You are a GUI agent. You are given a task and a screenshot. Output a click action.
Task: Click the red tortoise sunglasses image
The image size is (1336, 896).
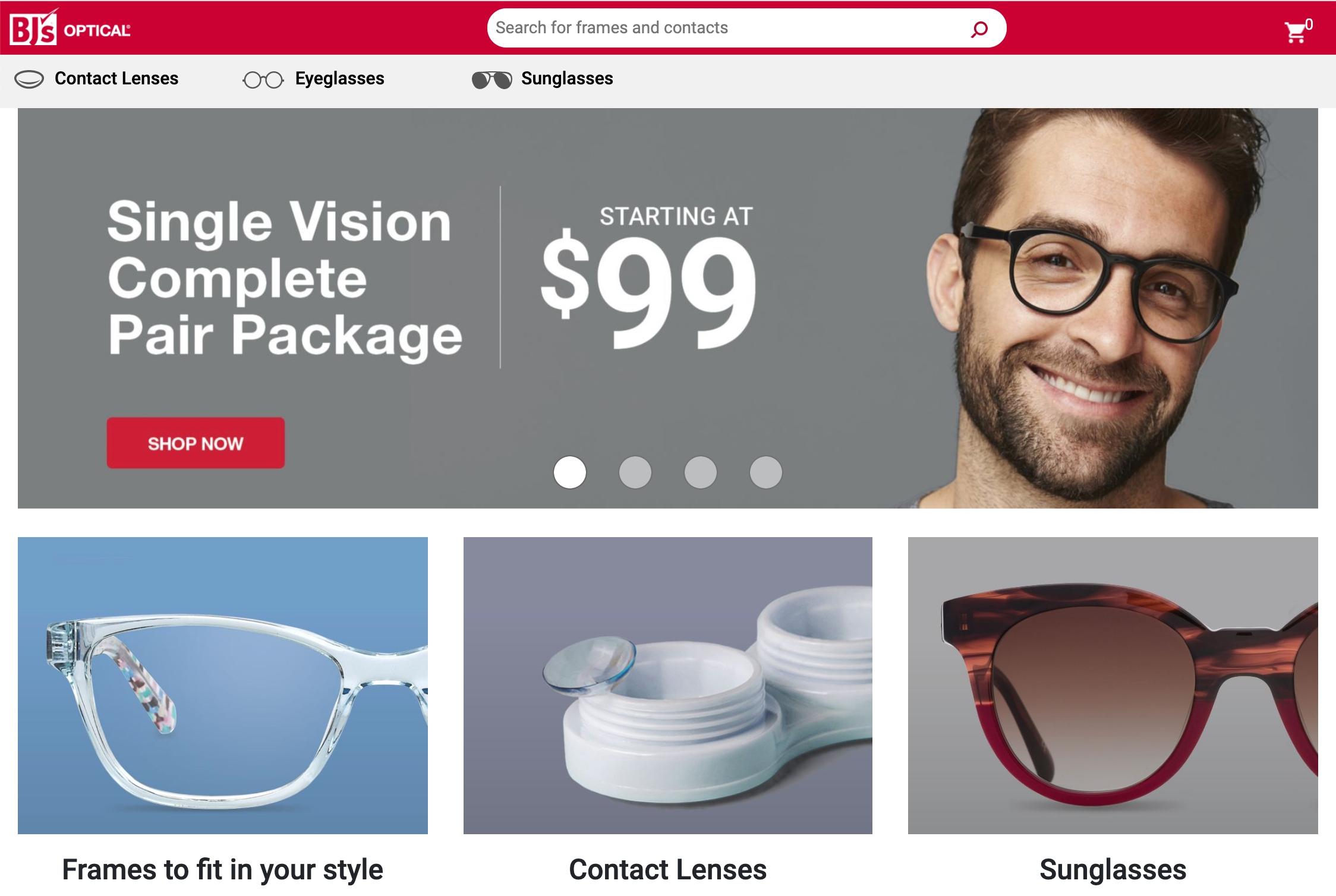(1113, 686)
